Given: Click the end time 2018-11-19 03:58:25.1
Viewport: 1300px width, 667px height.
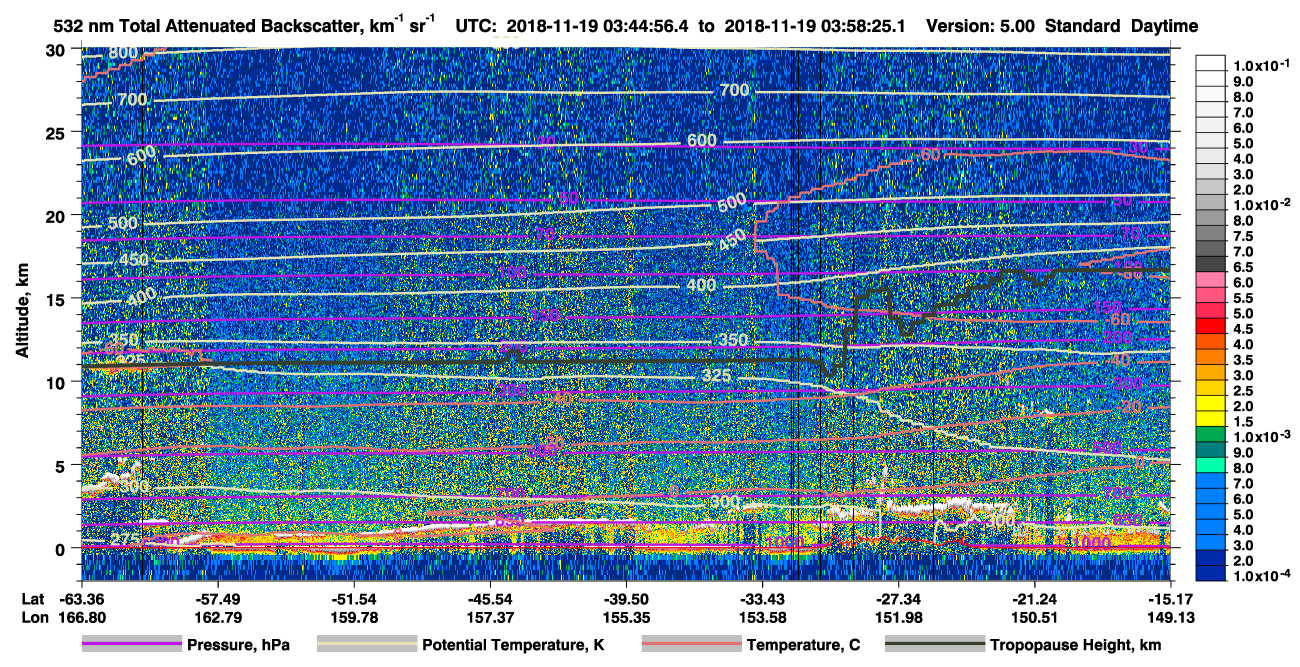Looking at the screenshot, I should [x=813, y=27].
